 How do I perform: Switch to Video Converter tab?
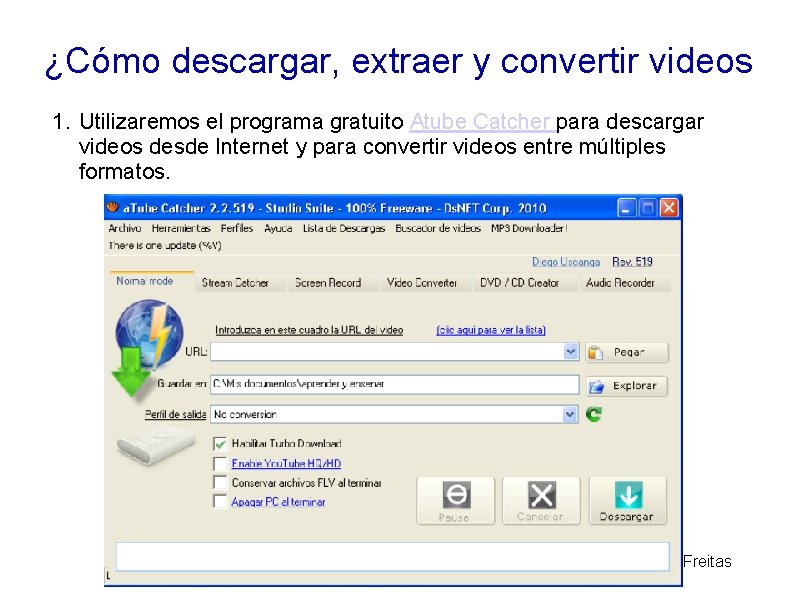[x=426, y=283]
